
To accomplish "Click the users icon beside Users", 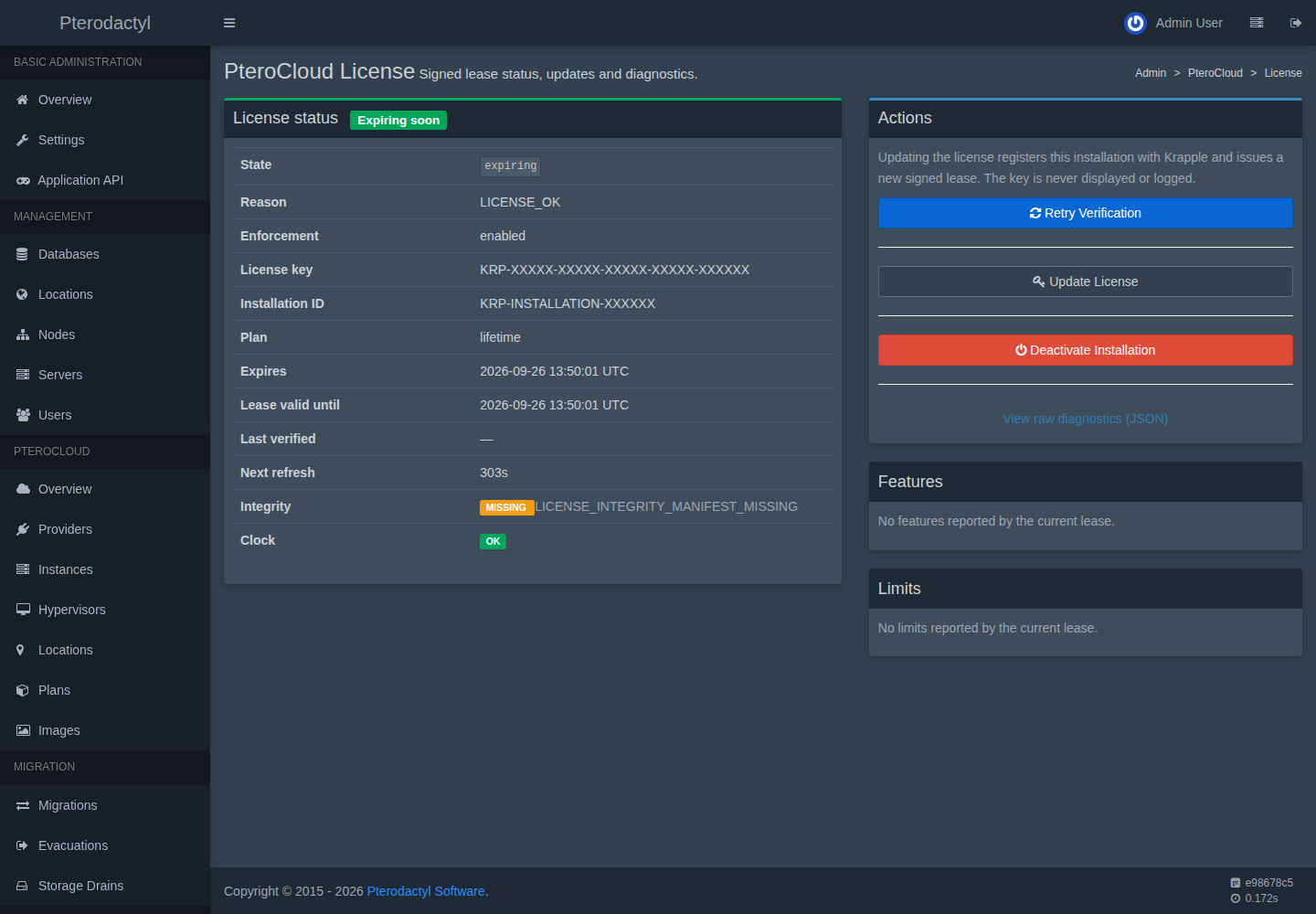I will [23, 415].
